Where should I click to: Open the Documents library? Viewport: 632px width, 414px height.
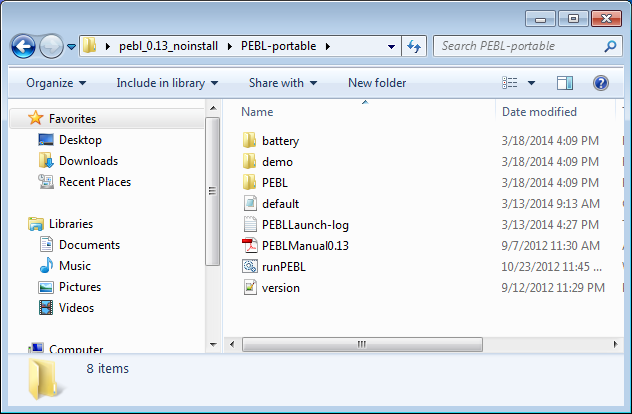pos(89,245)
